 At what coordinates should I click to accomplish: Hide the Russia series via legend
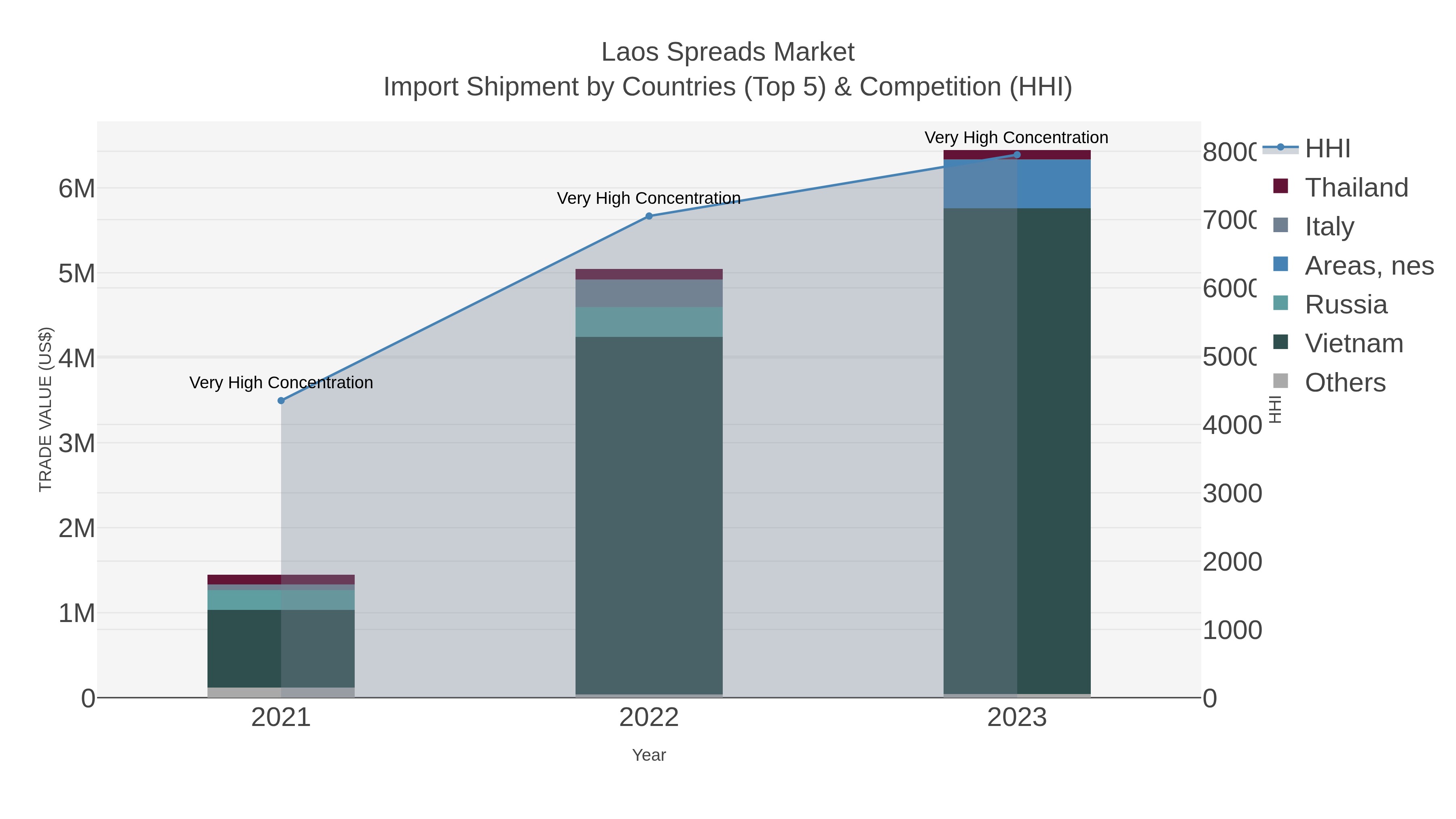coord(1330,304)
